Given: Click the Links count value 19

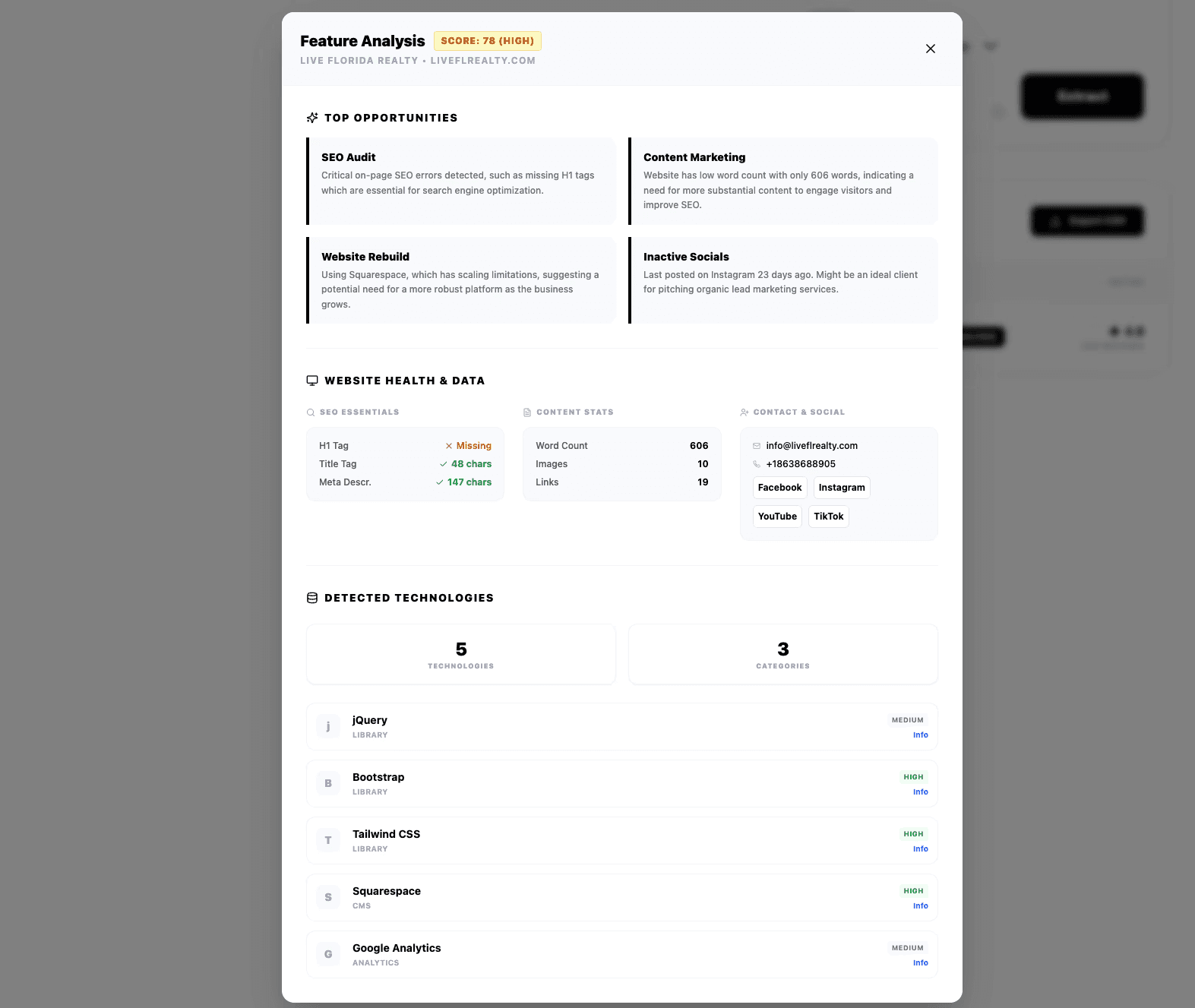Looking at the screenshot, I should 703,482.
